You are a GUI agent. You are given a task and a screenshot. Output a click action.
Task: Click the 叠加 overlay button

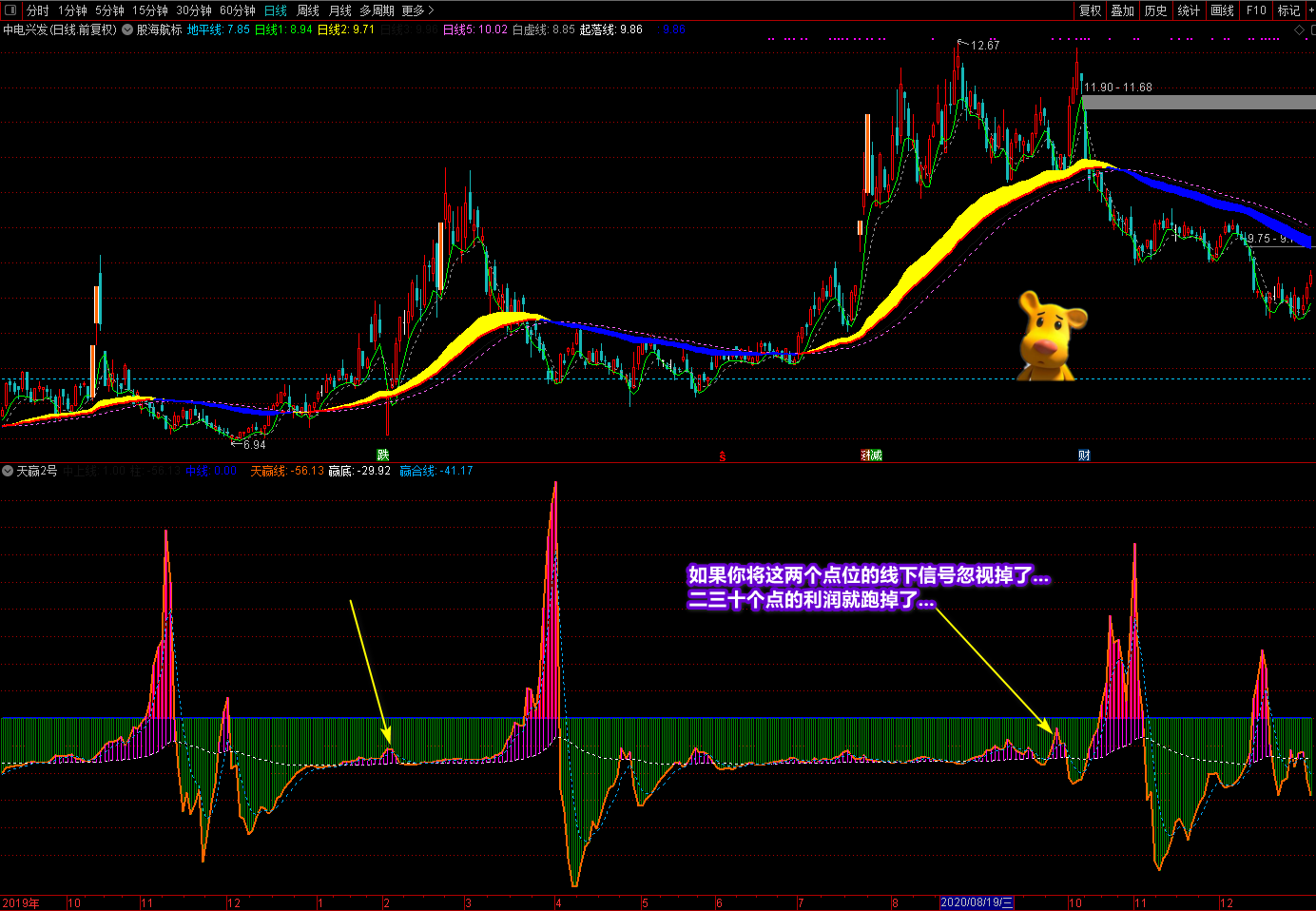click(x=1122, y=10)
